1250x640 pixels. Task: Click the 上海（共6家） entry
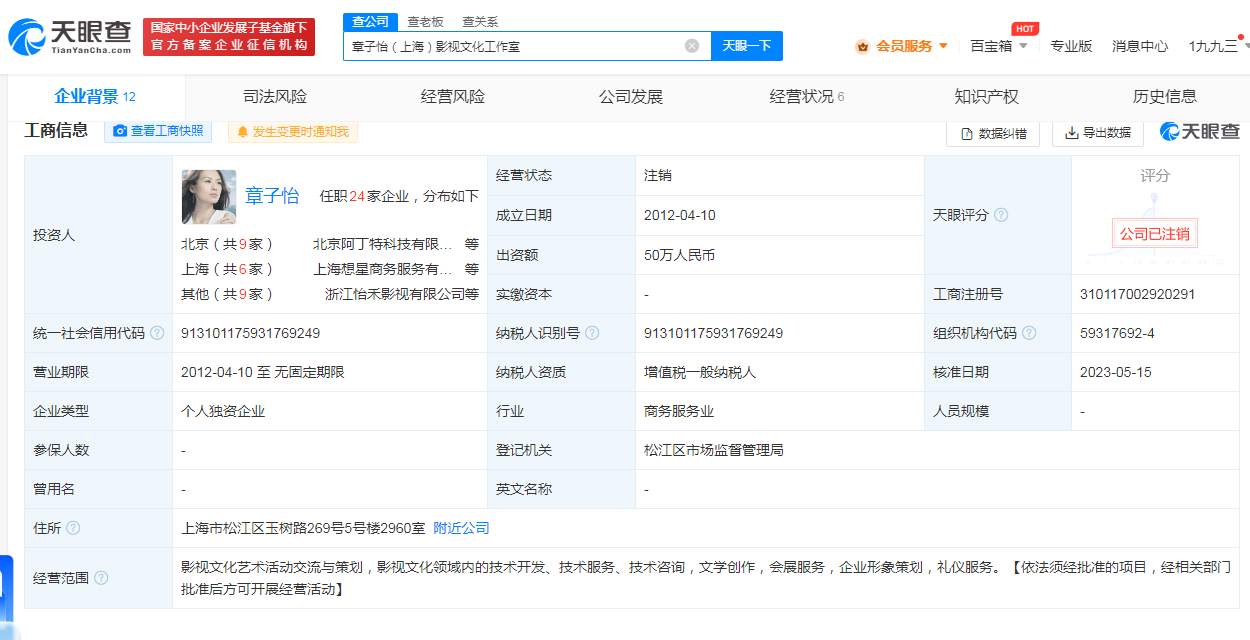click(227, 269)
